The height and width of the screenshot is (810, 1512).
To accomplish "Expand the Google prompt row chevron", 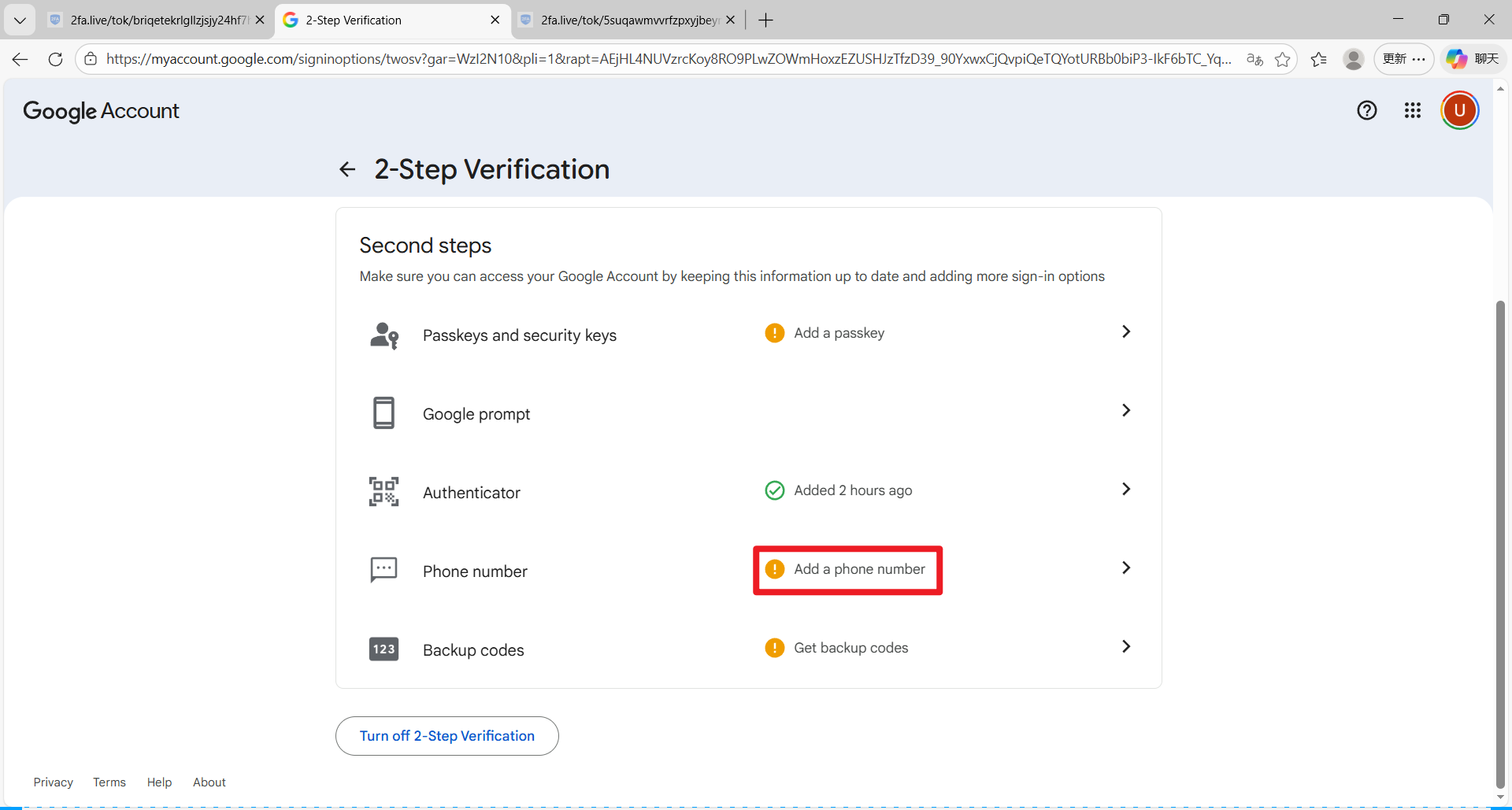I will (1125, 411).
